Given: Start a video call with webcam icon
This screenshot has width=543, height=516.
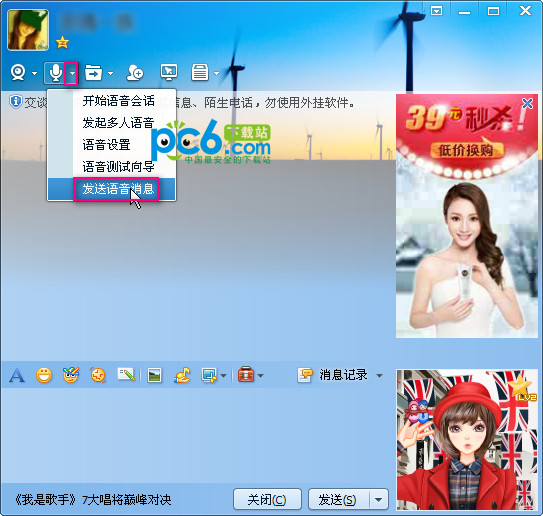Looking at the screenshot, I should 18,73.
